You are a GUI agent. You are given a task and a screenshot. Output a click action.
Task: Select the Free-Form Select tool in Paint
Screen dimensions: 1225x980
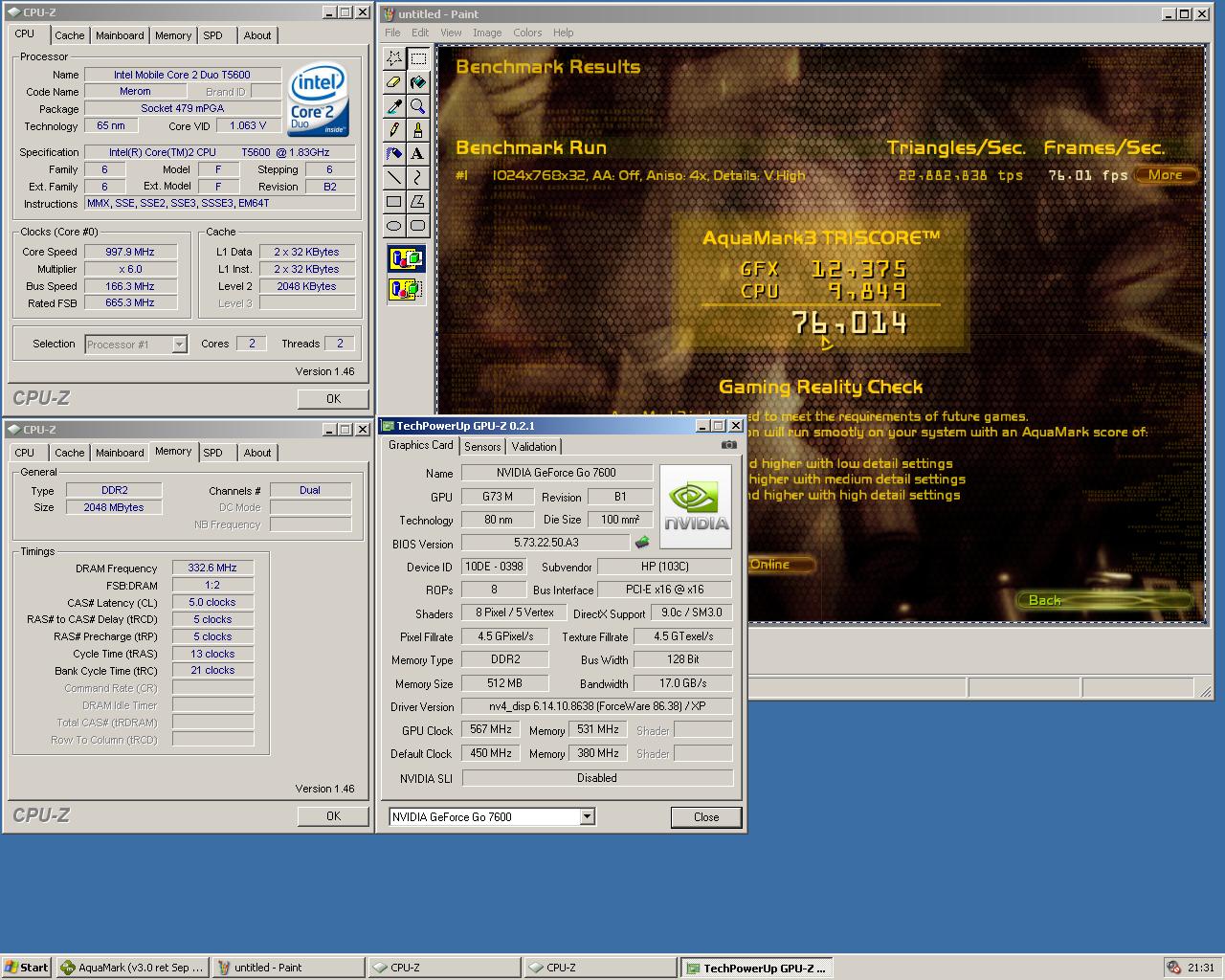394,58
